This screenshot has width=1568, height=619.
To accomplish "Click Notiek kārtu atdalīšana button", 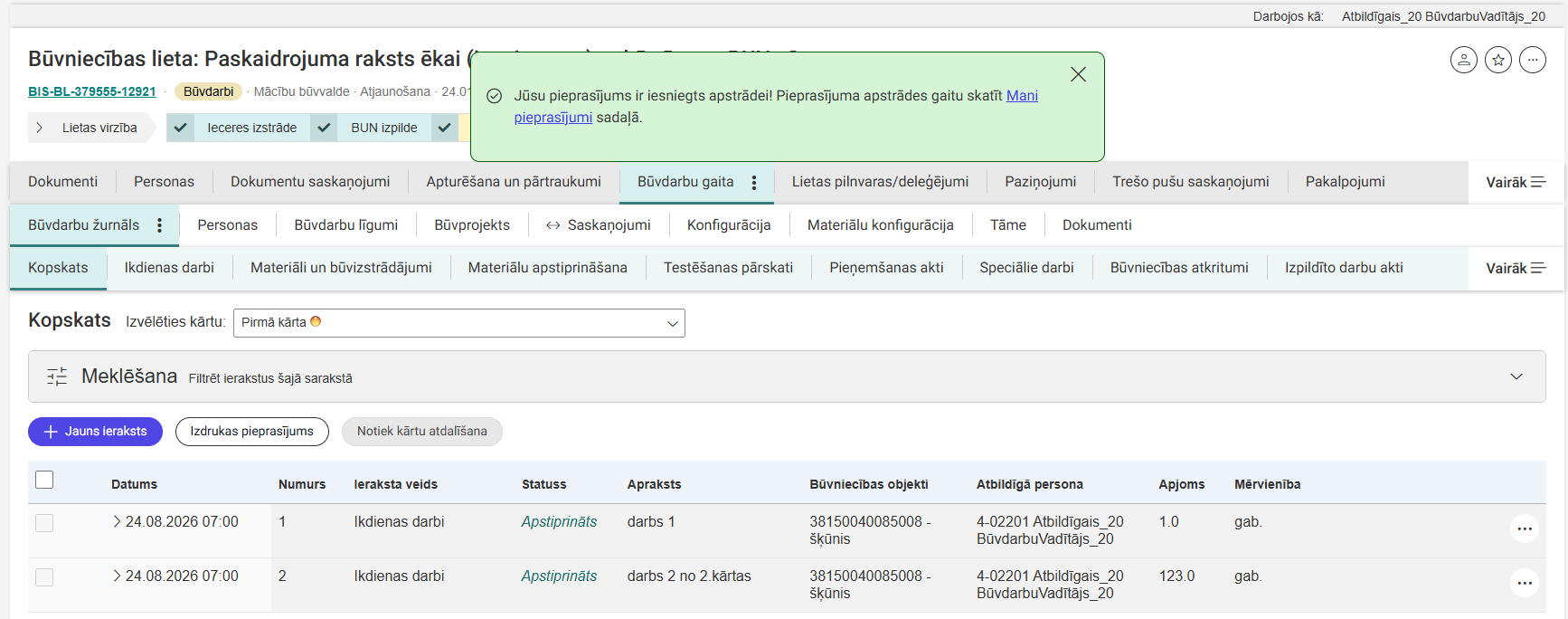I will point(421,432).
